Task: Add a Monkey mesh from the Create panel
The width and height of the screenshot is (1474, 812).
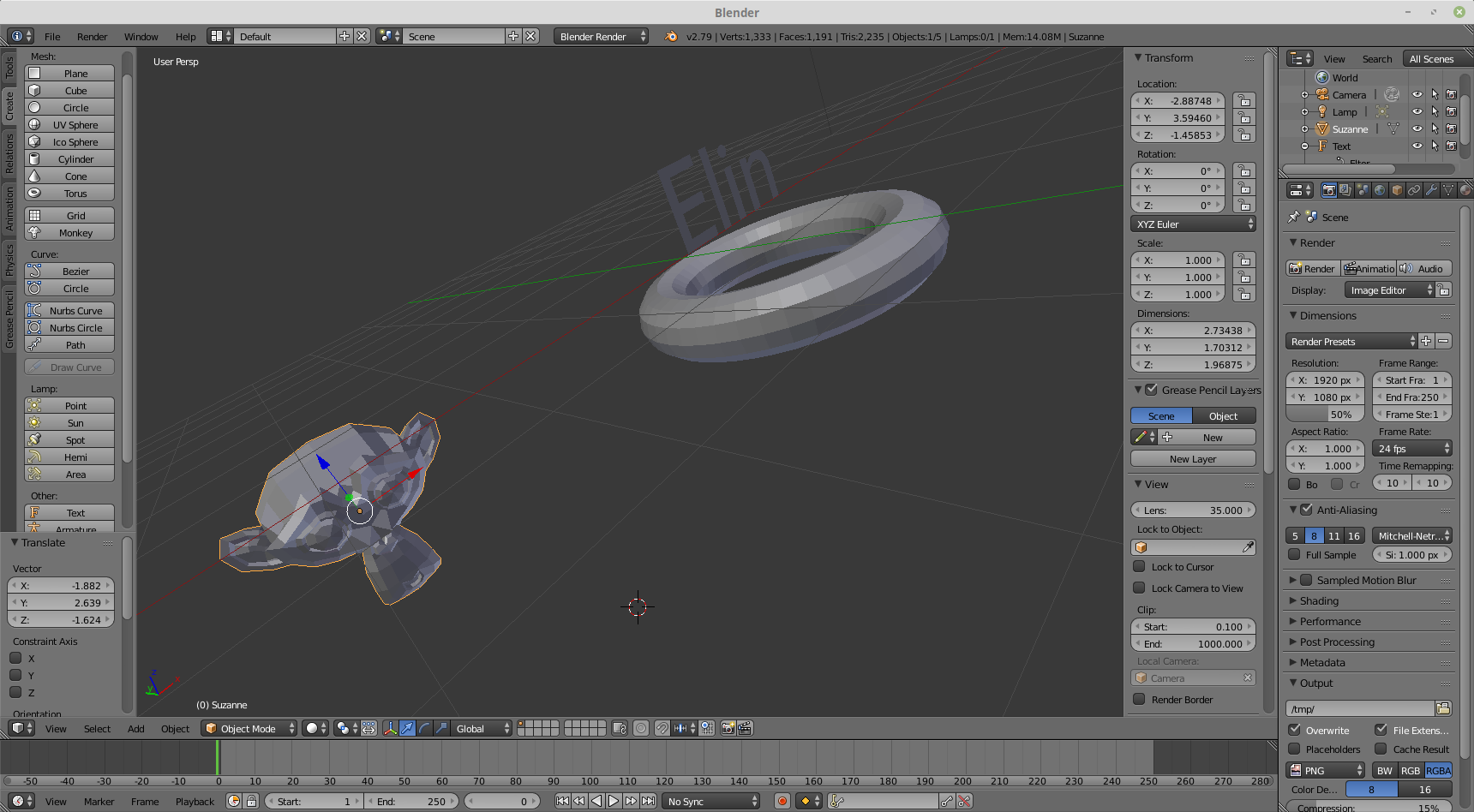Action: (69, 233)
